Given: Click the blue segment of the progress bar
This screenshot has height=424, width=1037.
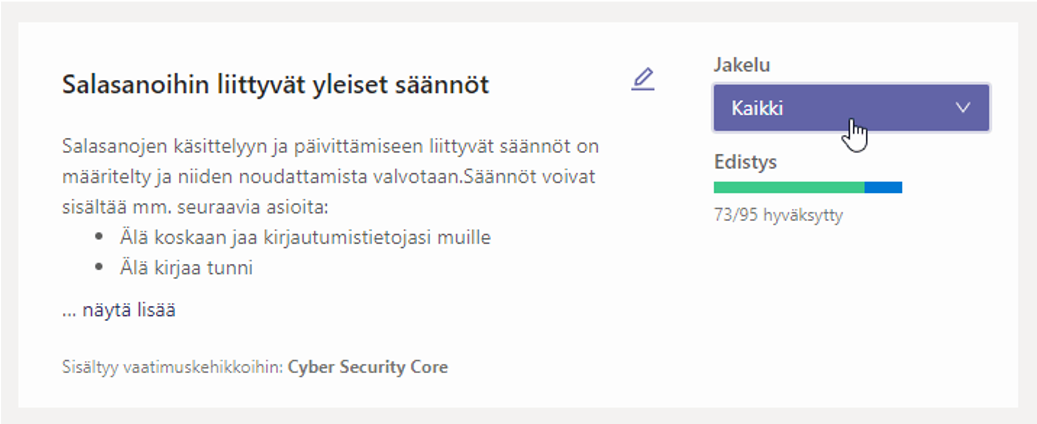Looking at the screenshot, I should [883, 188].
